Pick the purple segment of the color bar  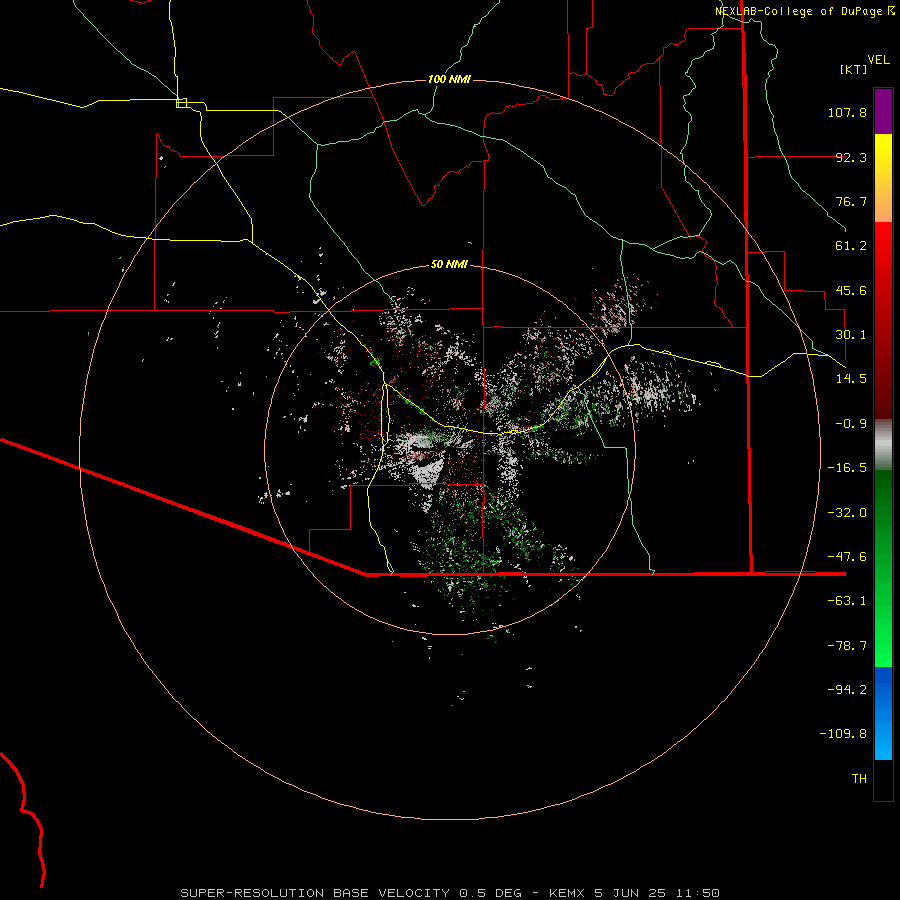pyautogui.click(x=883, y=112)
